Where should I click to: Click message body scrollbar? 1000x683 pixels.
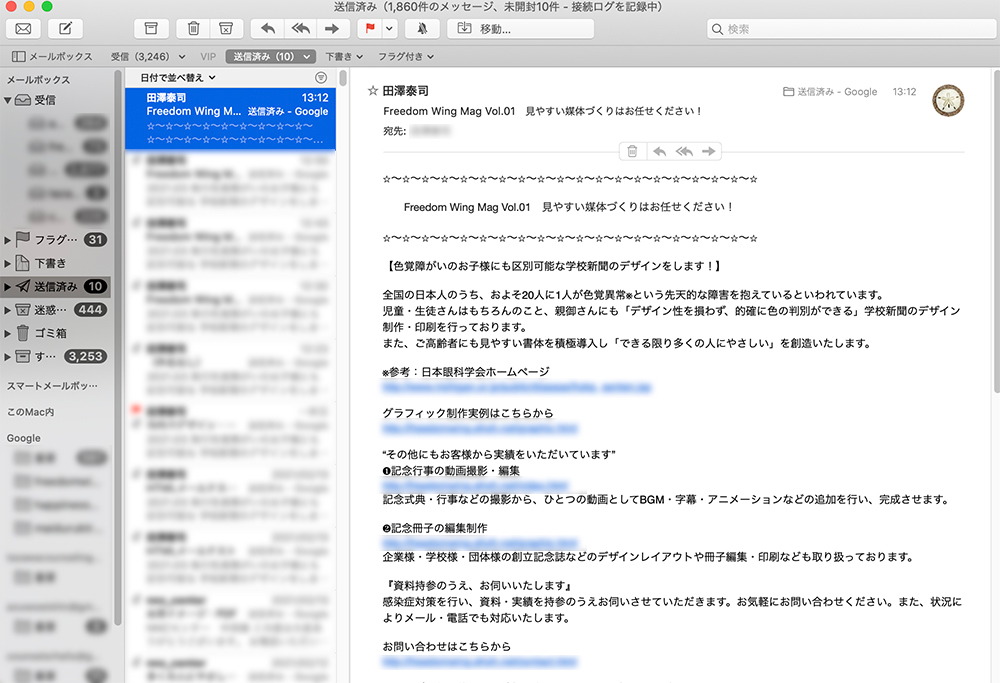click(996, 230)
